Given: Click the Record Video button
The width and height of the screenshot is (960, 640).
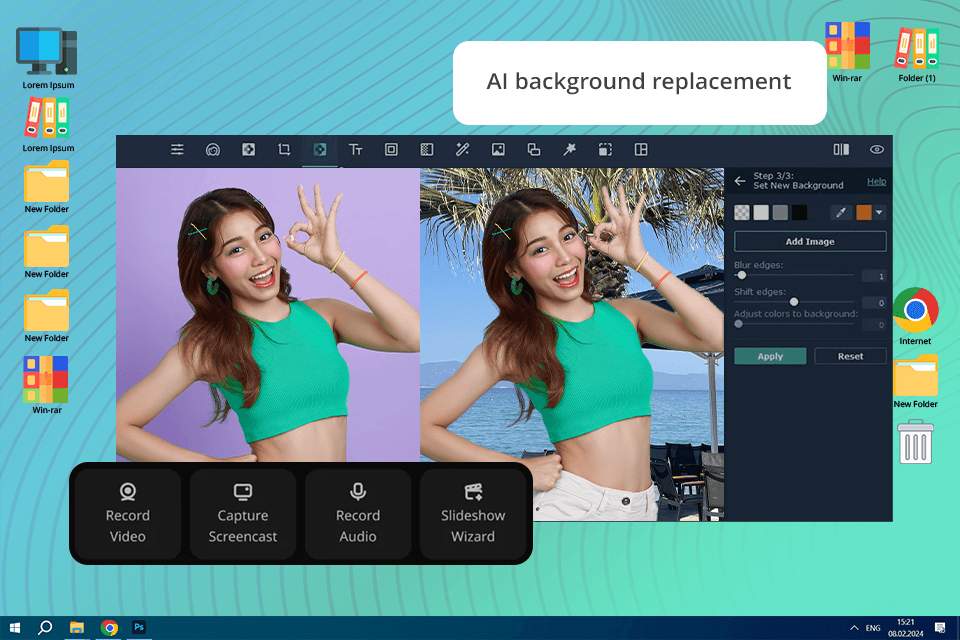Looking at the screenshot, I should pos(127,513).
